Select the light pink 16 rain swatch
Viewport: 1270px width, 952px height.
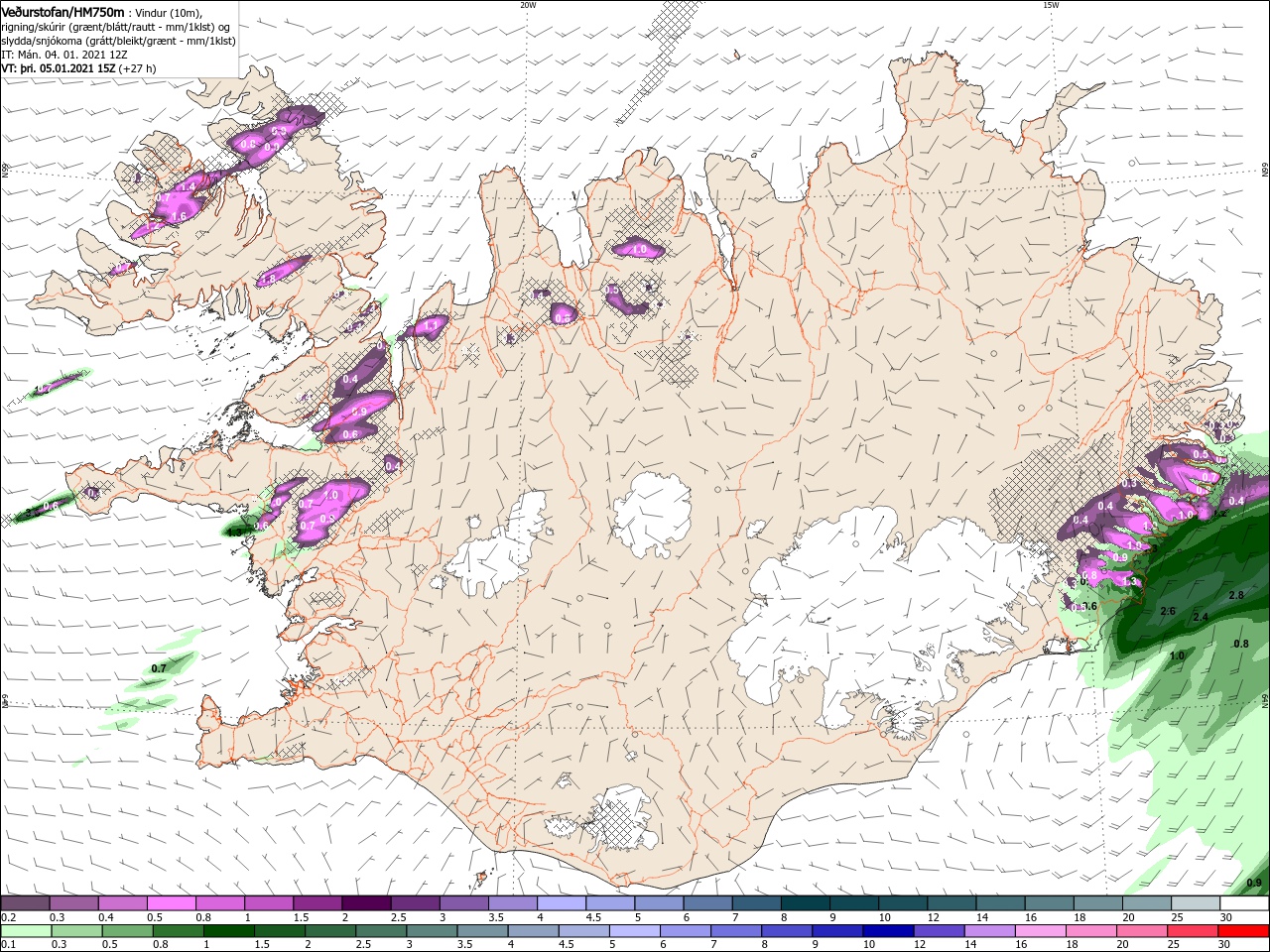pyautogui.click(x=1040, y=931)
